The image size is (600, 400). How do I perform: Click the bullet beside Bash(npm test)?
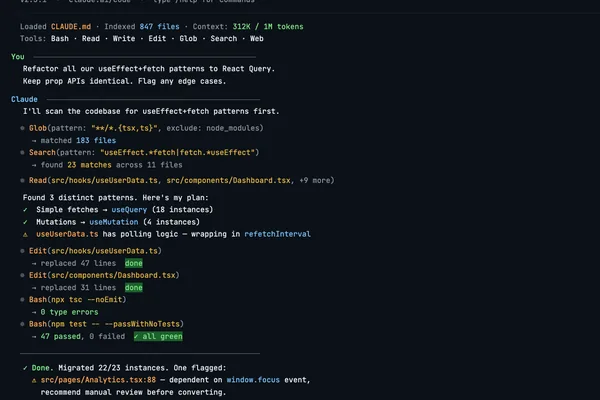click(23, 324)
